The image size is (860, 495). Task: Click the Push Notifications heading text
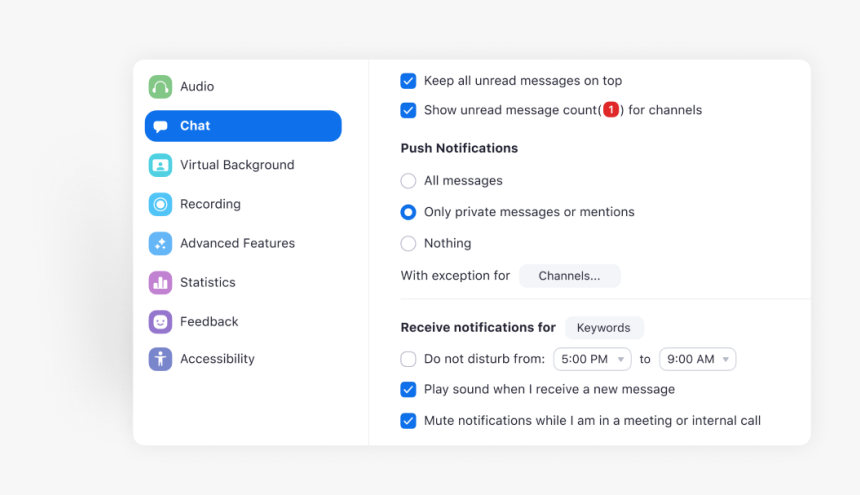tap(459, 149)
